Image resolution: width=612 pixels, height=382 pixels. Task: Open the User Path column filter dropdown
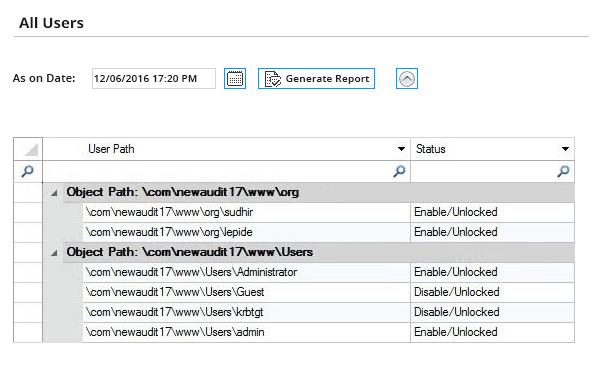pos(401,149)
